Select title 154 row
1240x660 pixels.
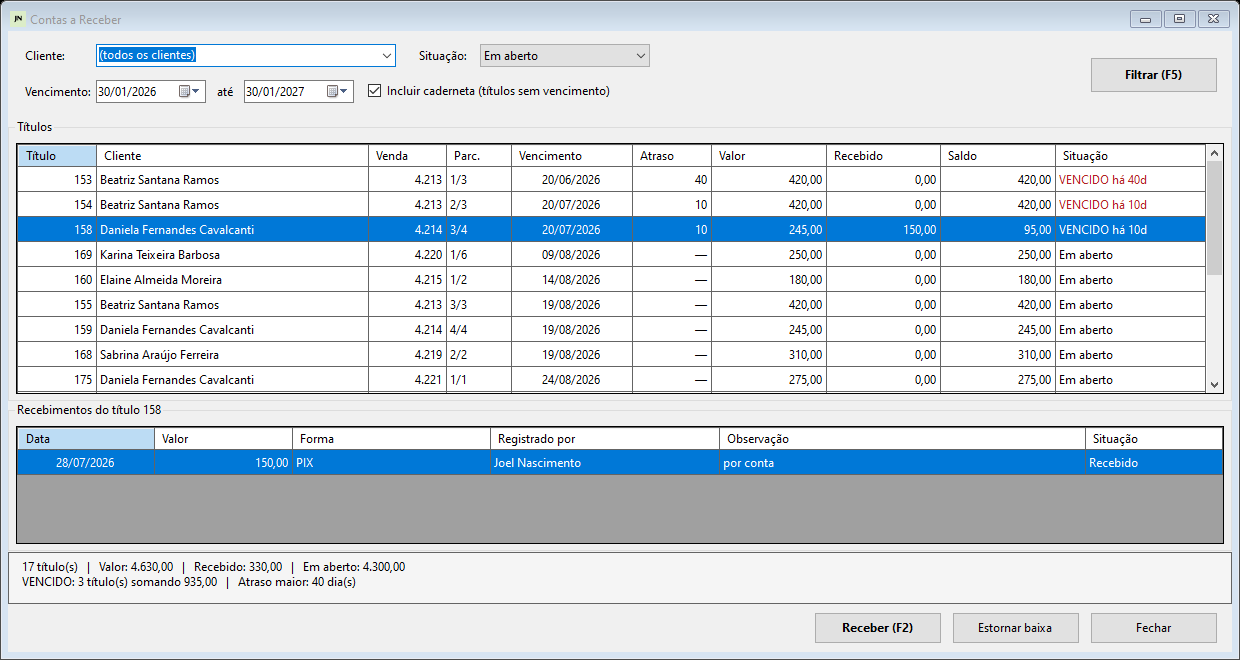(x=611, y=205)
